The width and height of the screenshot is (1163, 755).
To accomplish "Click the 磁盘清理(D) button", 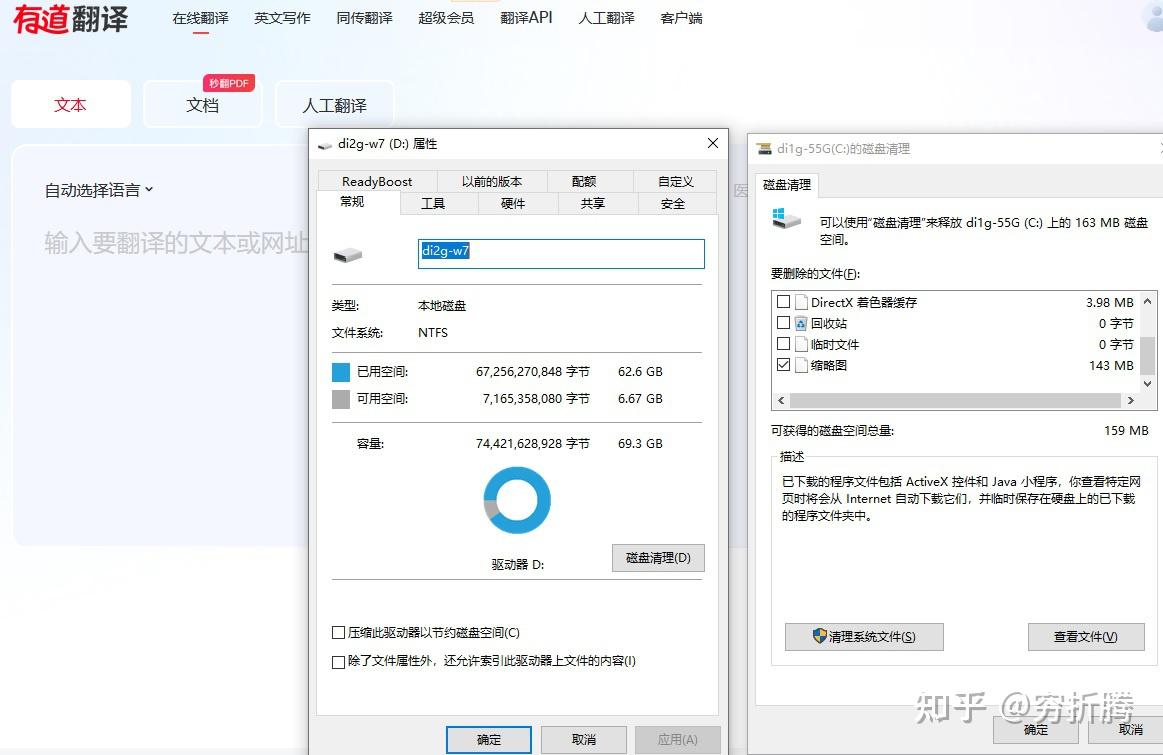I will [658, 558].
